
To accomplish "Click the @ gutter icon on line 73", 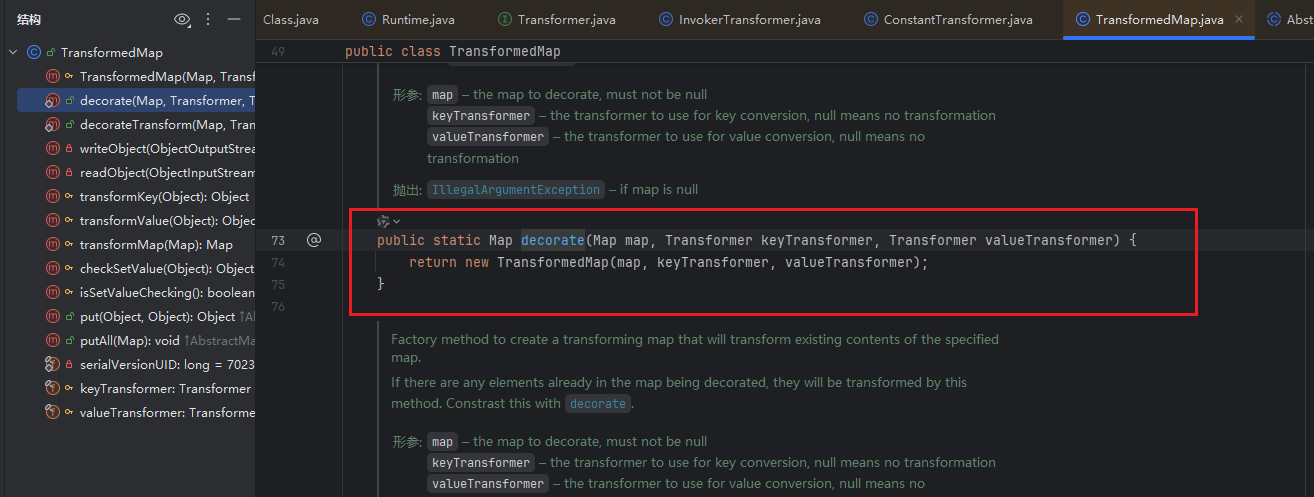I will 313,240.
